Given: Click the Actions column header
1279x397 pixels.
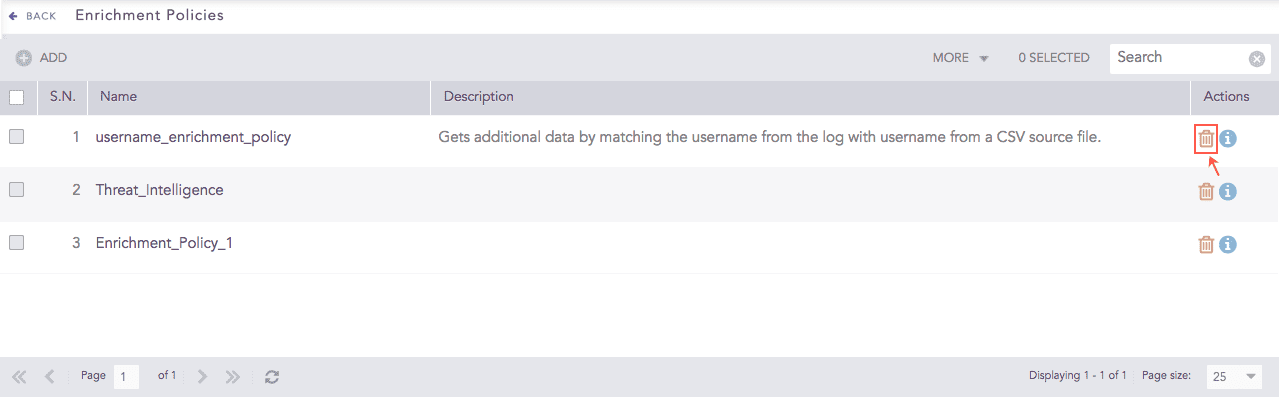Looking at the screenshot, I should click(x=1226, y=97).
